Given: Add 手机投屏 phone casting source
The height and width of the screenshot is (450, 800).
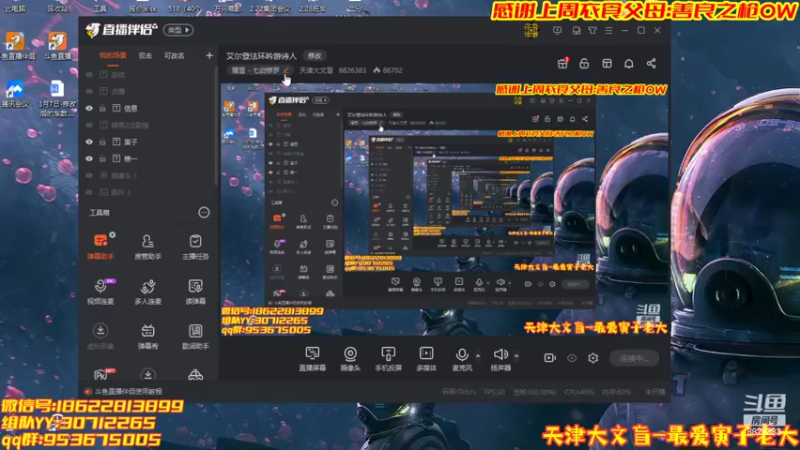Looking at the screenshot, I should coord(388,359).
